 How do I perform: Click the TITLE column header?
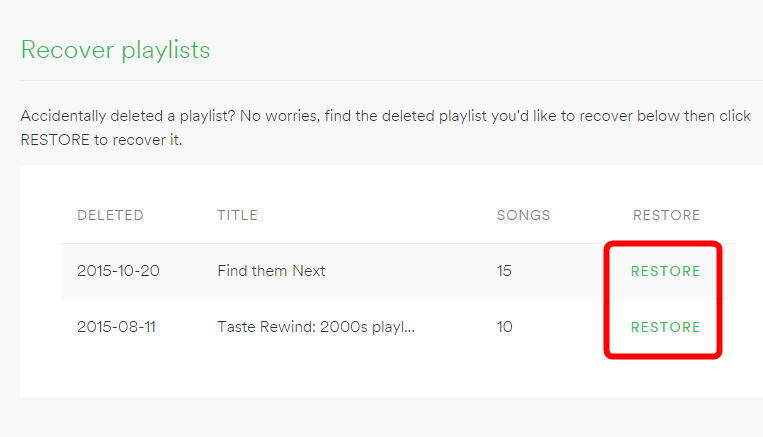[x=237, y=215]
